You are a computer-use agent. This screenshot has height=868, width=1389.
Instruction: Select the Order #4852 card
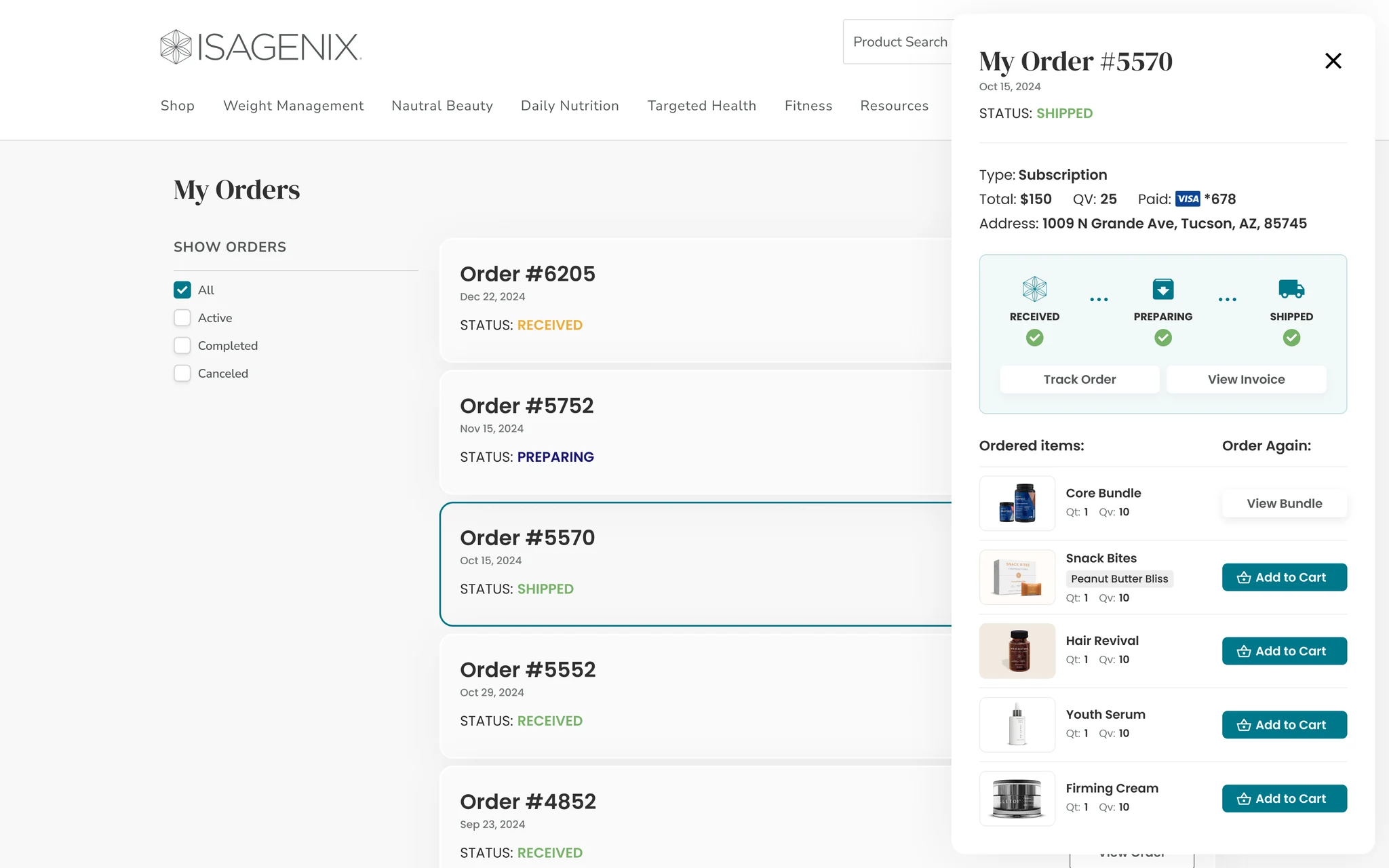point(696,817)
